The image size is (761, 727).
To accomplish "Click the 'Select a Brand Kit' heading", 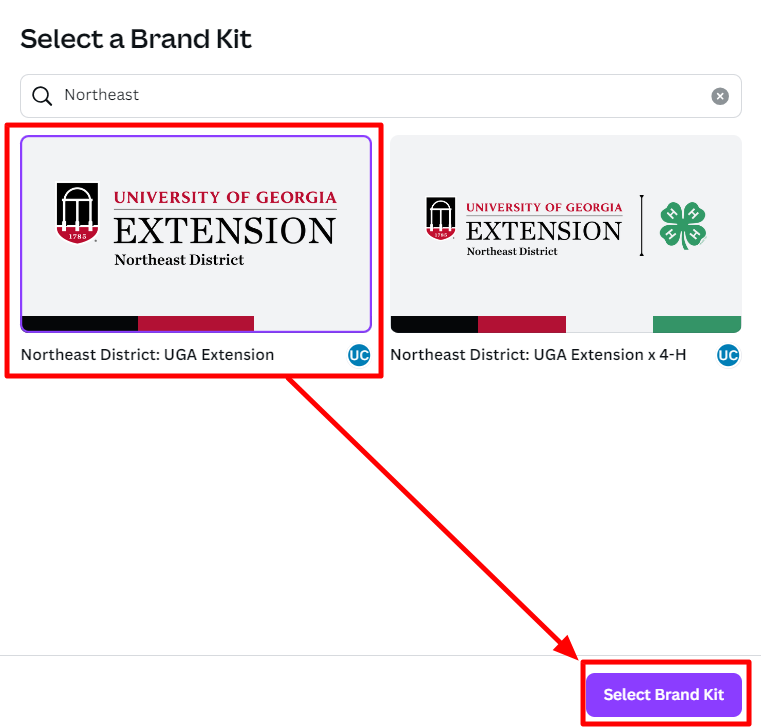I will click(x=136, y=39).
